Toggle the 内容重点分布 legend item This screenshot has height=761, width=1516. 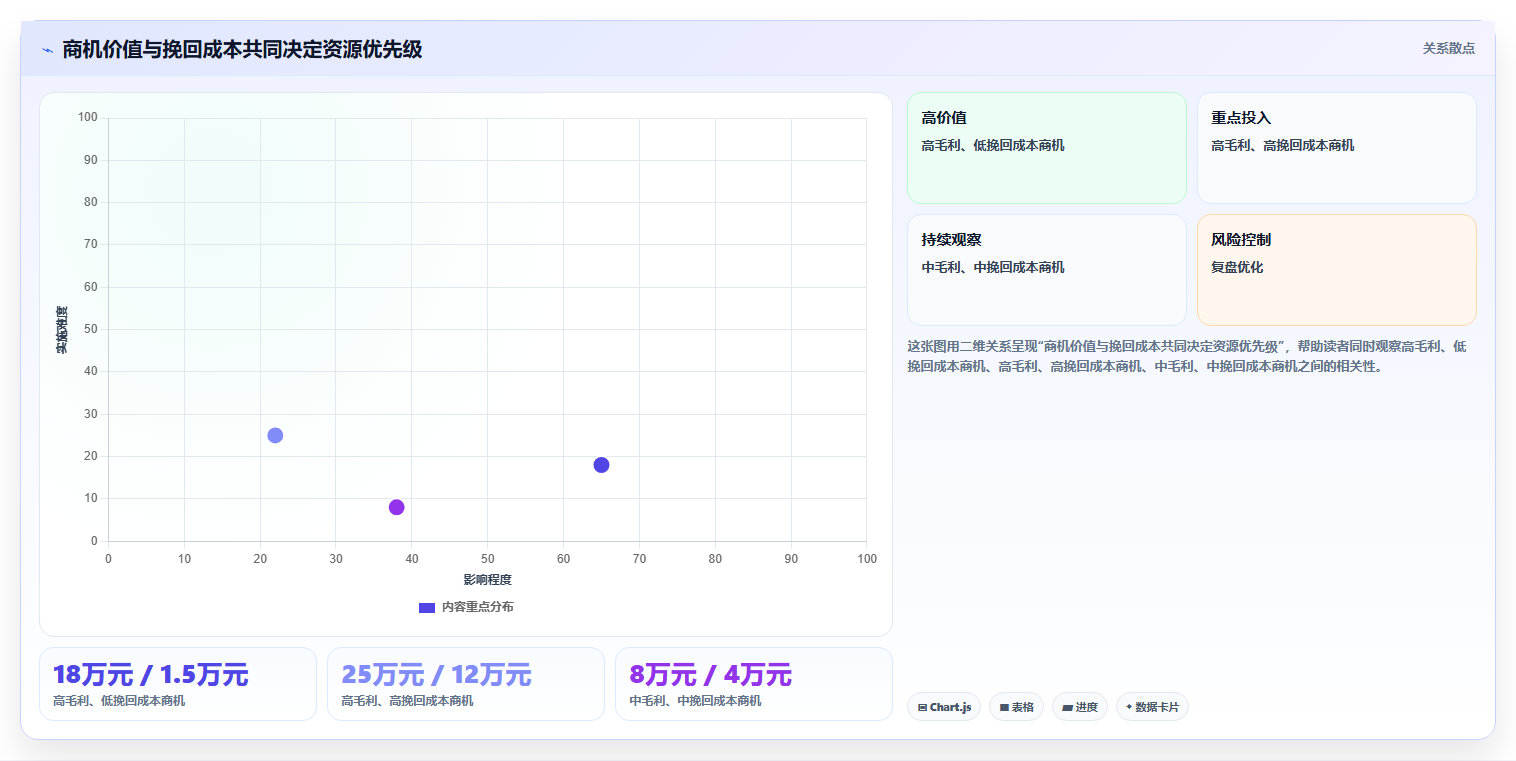pos(466,607)
